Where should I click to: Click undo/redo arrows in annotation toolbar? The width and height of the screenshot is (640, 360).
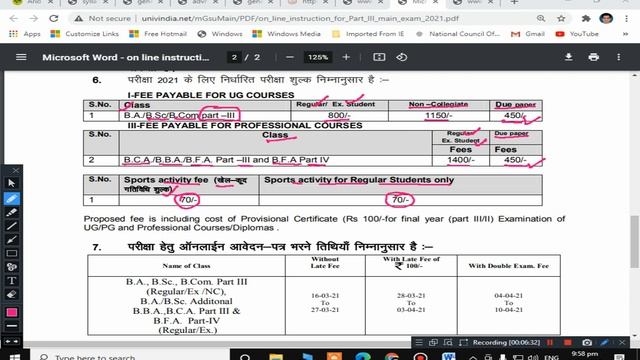pyautogui.click(x=11, y=341)
